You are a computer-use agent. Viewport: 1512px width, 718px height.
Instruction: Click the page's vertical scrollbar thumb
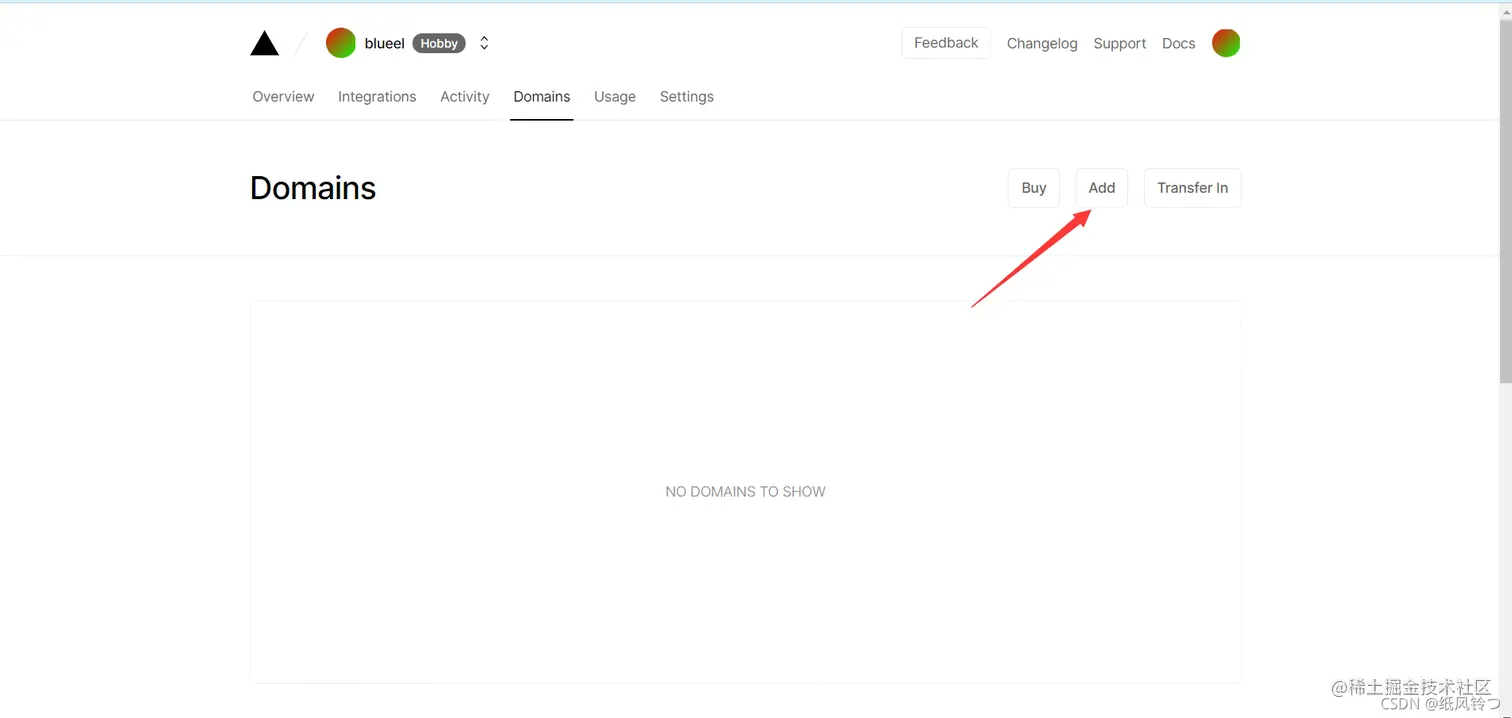(1506, 200)
